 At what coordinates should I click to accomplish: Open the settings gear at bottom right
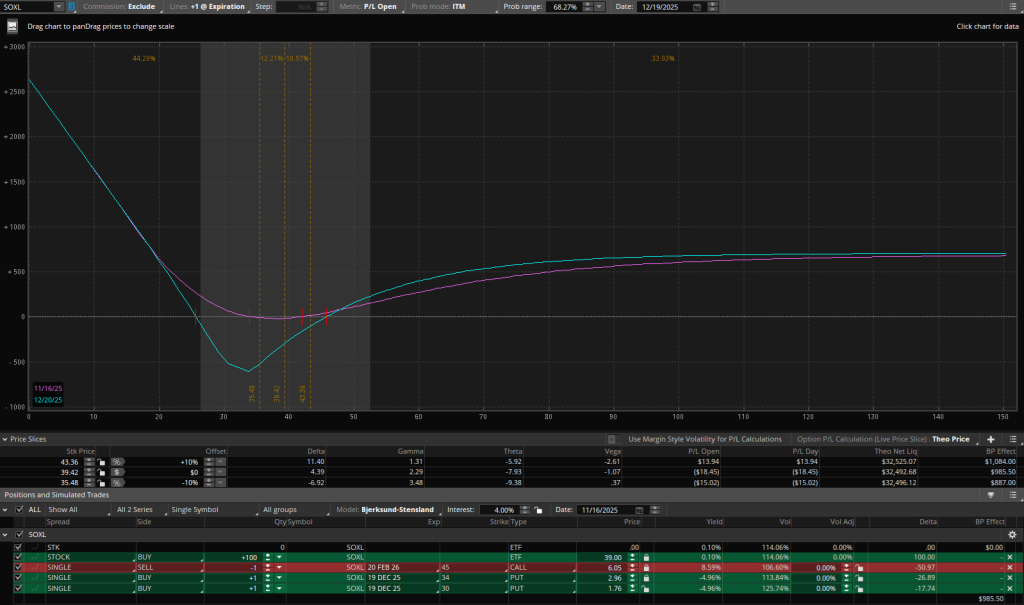point(1012,535)
